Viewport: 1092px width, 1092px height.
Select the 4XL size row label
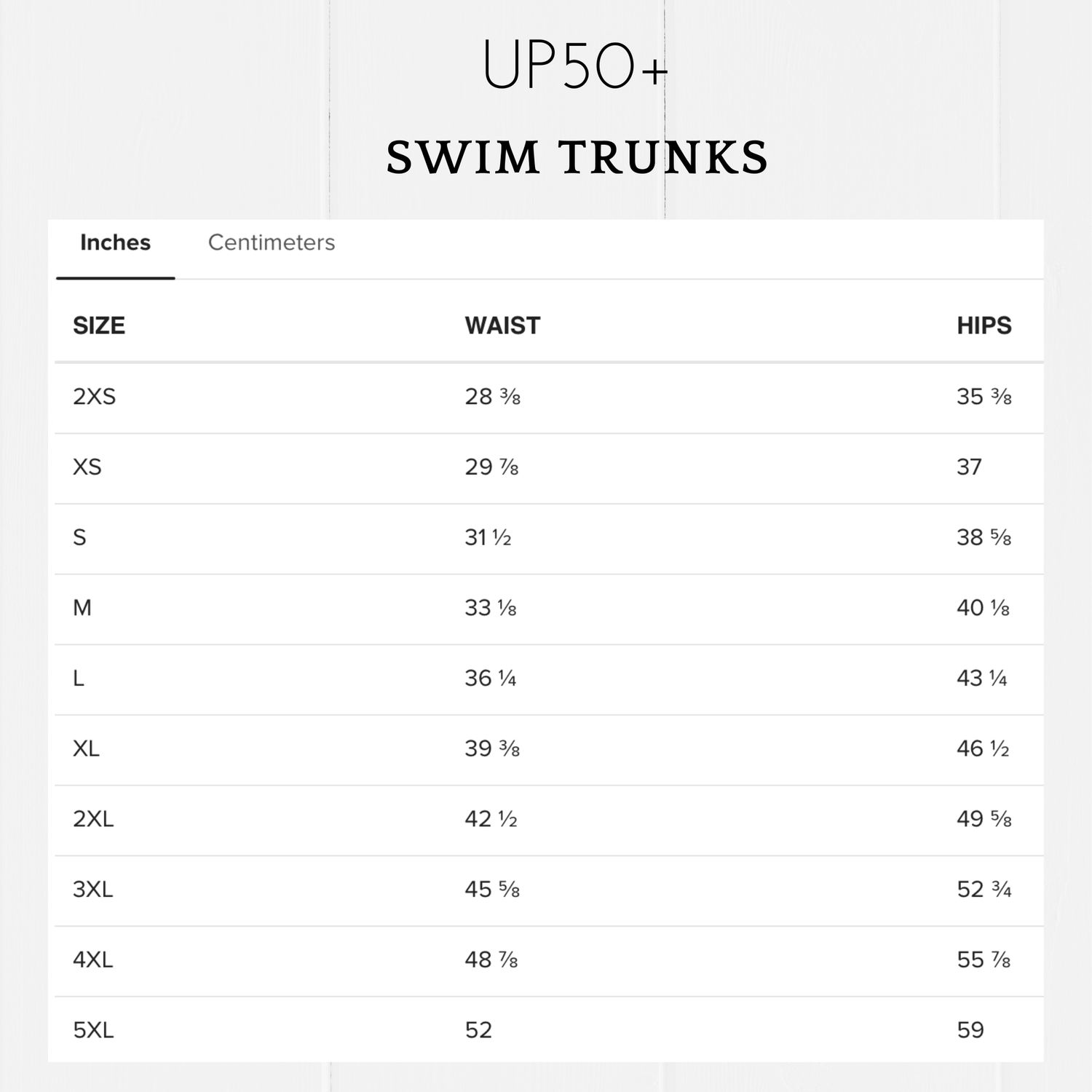[93, 960]
